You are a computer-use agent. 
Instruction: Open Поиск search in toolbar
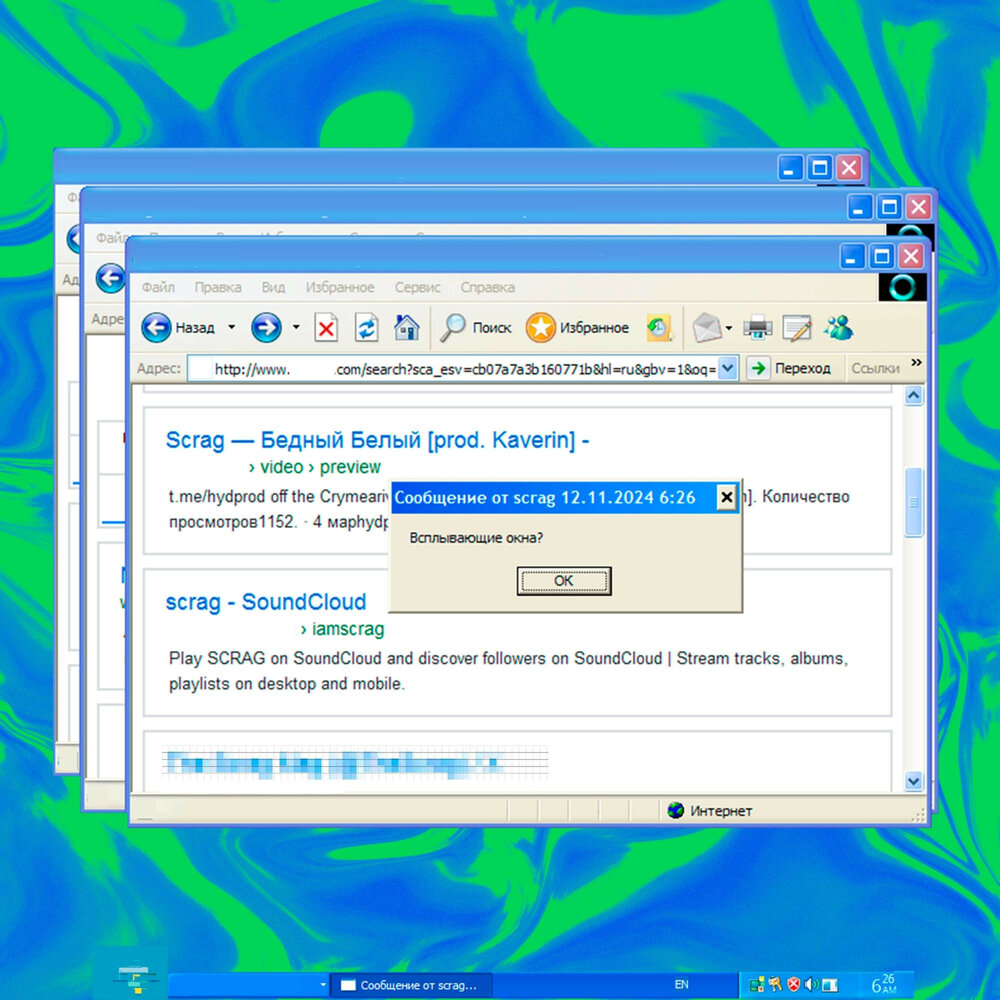477,327
